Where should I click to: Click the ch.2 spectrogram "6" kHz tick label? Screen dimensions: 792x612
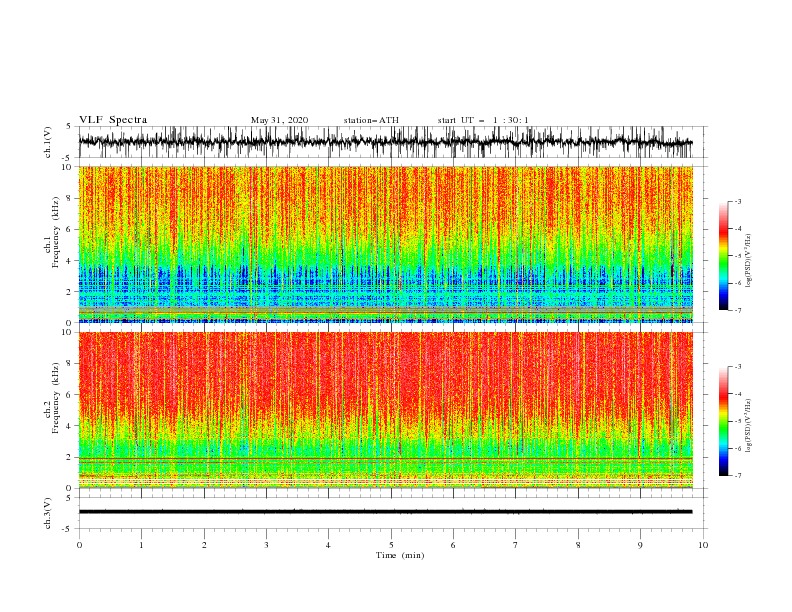[x=70, y=395]
